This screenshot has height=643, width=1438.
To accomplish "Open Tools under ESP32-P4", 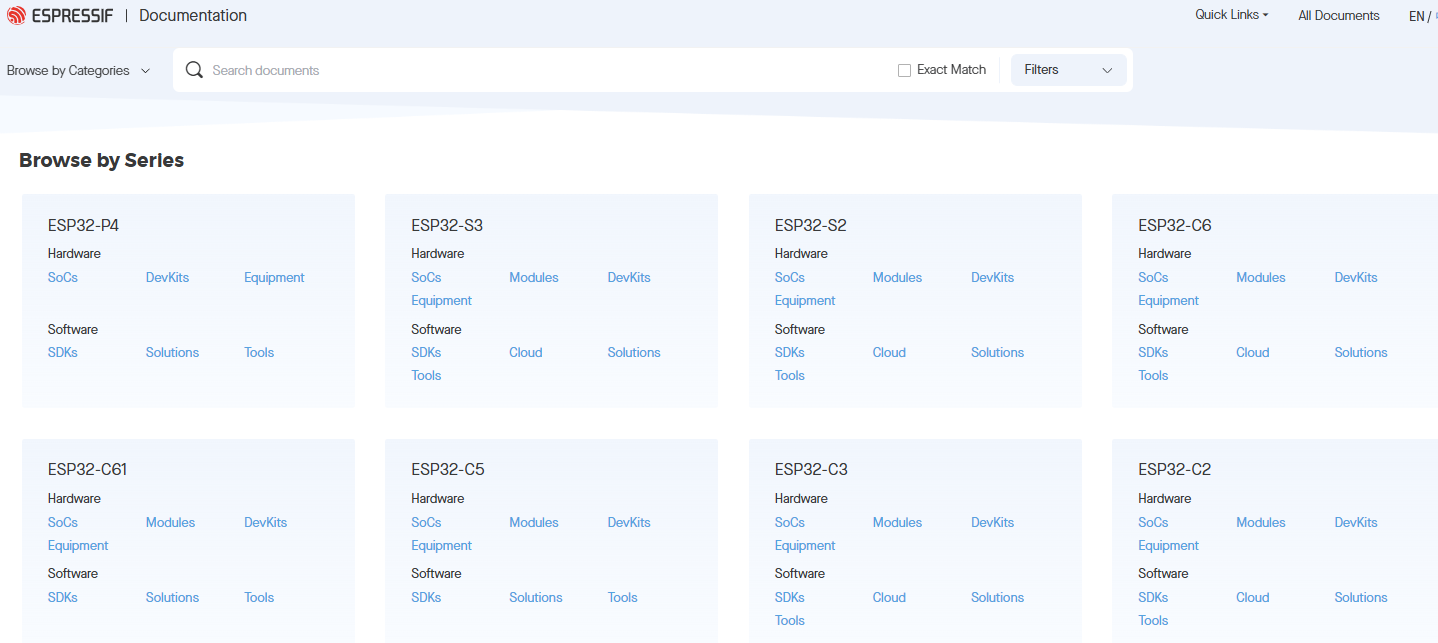I will point(259,352).
